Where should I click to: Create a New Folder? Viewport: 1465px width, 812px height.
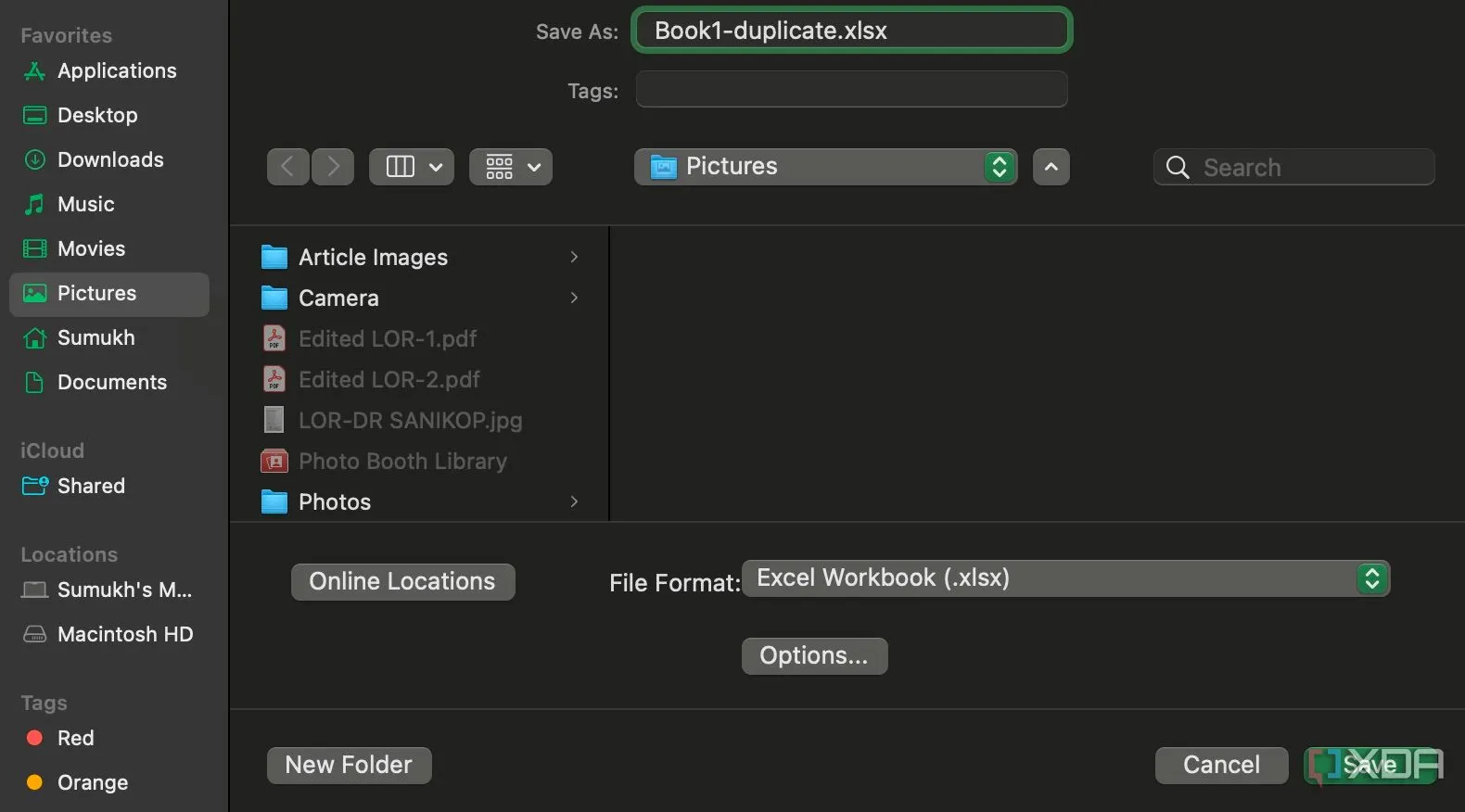(x=350, y=766)
